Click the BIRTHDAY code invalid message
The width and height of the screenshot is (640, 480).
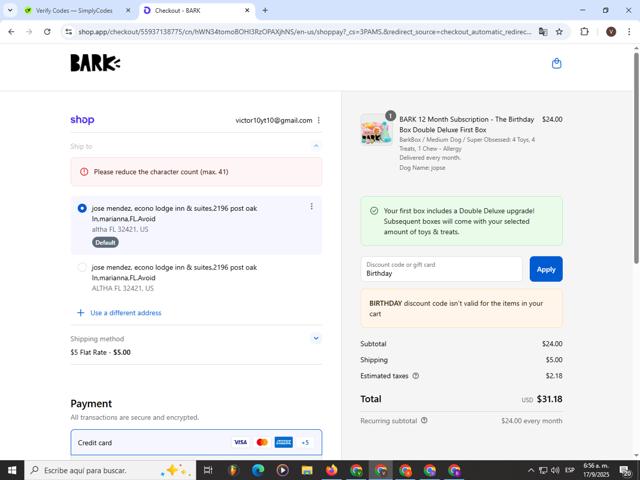[x=462, y=309]
